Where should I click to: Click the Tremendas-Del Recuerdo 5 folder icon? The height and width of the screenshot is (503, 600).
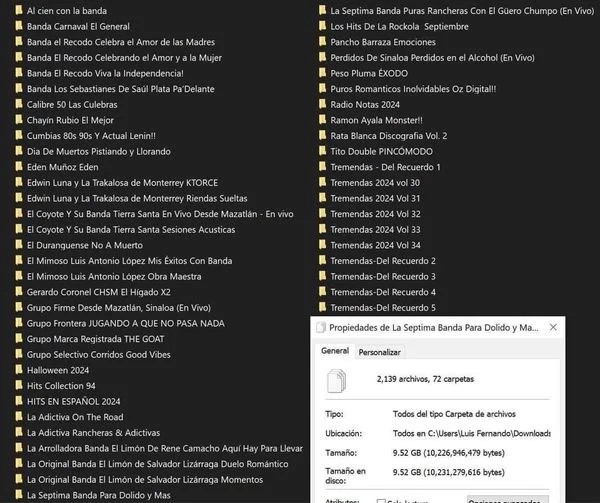pyautogui.click(x=322, y=307)
